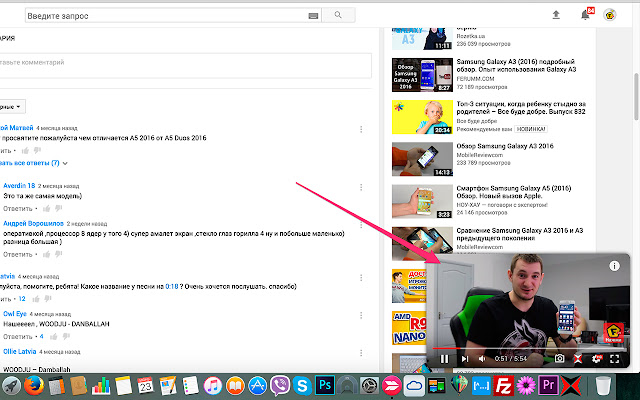Viewport: 640px width, 400px height.
Task: Open the notifications bell
Action: point(585,15)
